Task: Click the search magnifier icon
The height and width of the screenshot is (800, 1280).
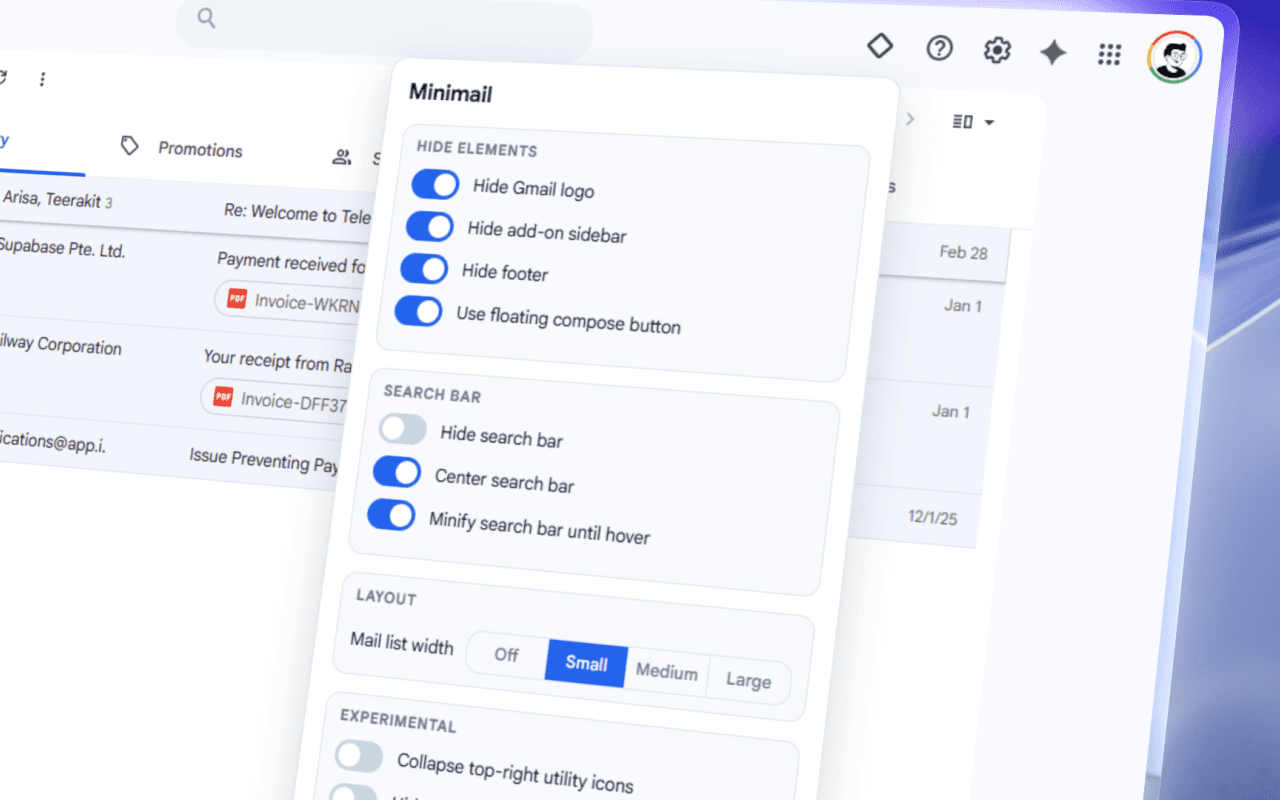Action: pos(207,17)
